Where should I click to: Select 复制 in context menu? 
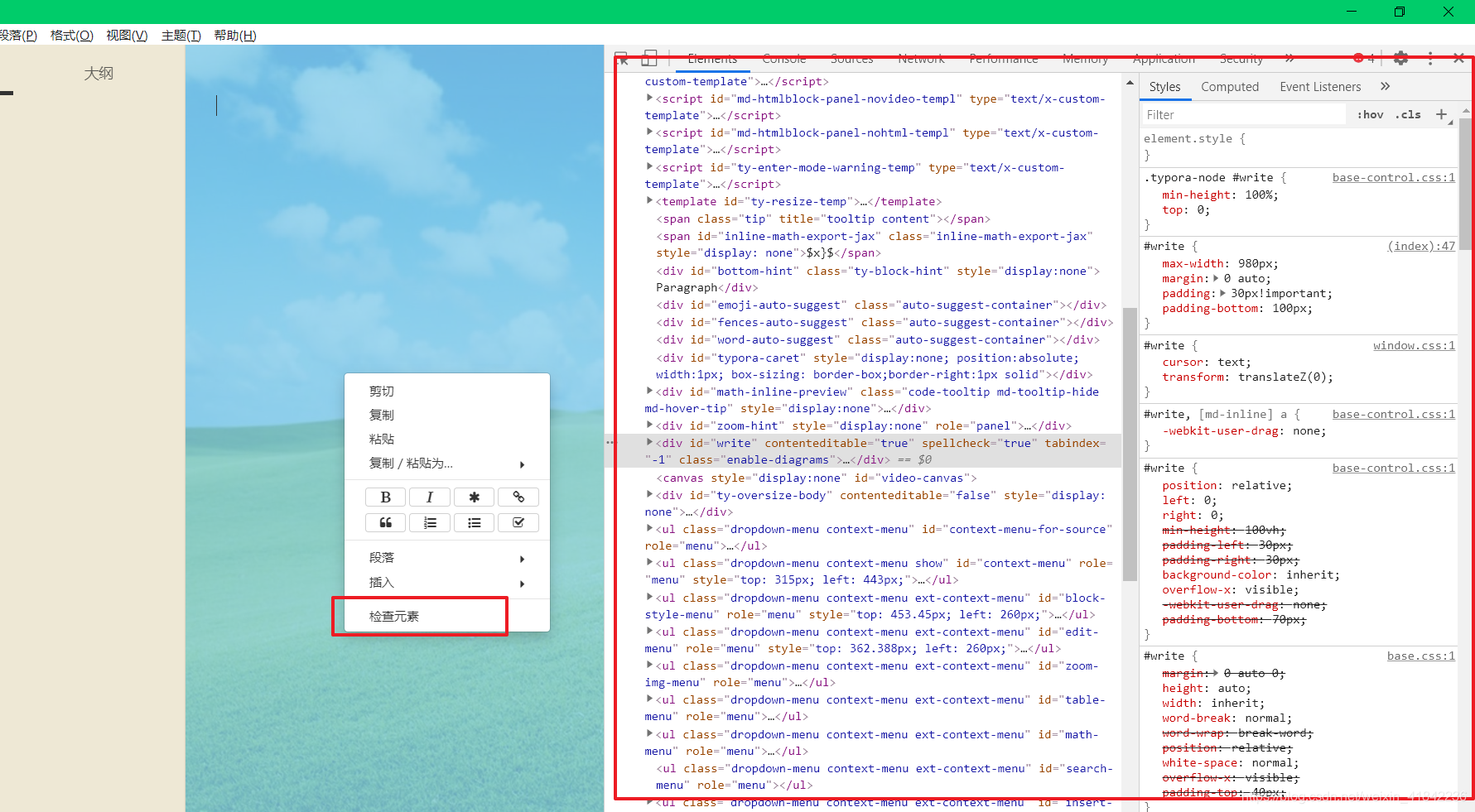447,415
